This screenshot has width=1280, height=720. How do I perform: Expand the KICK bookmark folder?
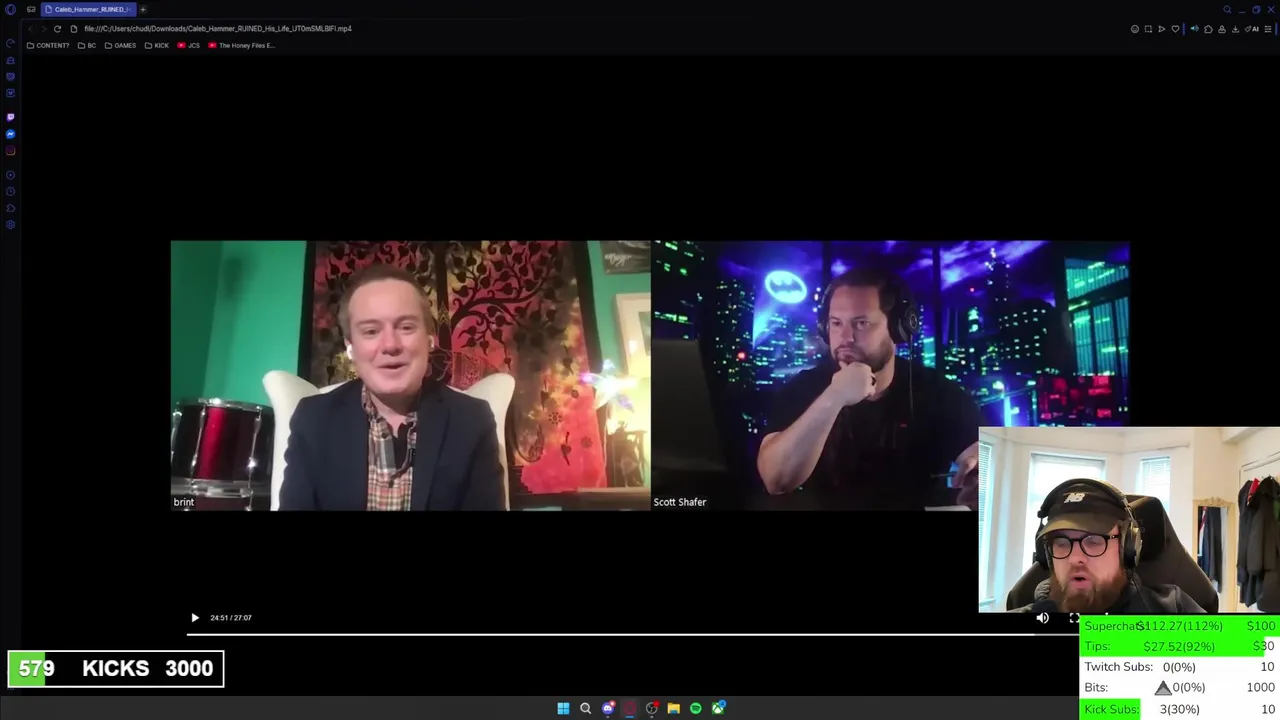[x=157, y=45]
